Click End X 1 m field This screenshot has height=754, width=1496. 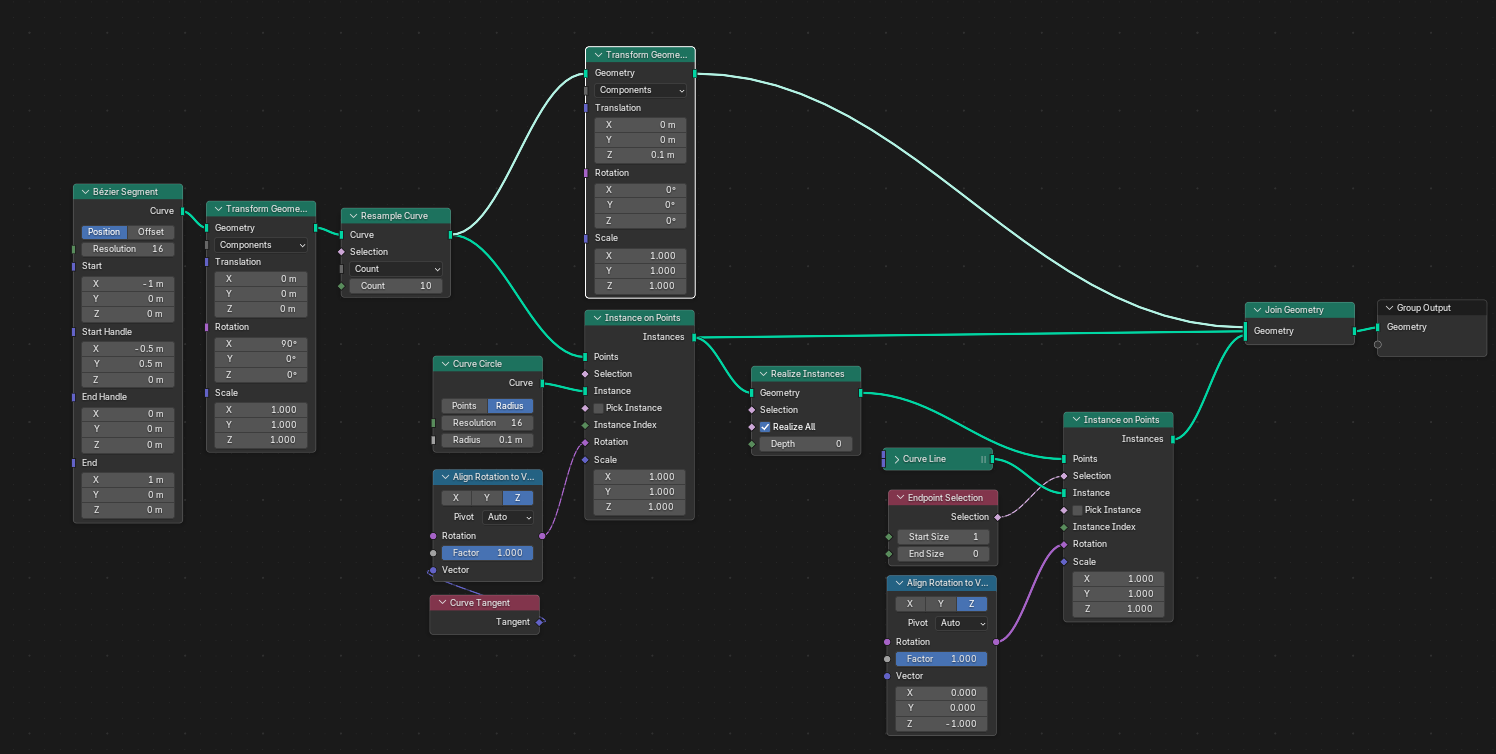[x=128, y=480]
